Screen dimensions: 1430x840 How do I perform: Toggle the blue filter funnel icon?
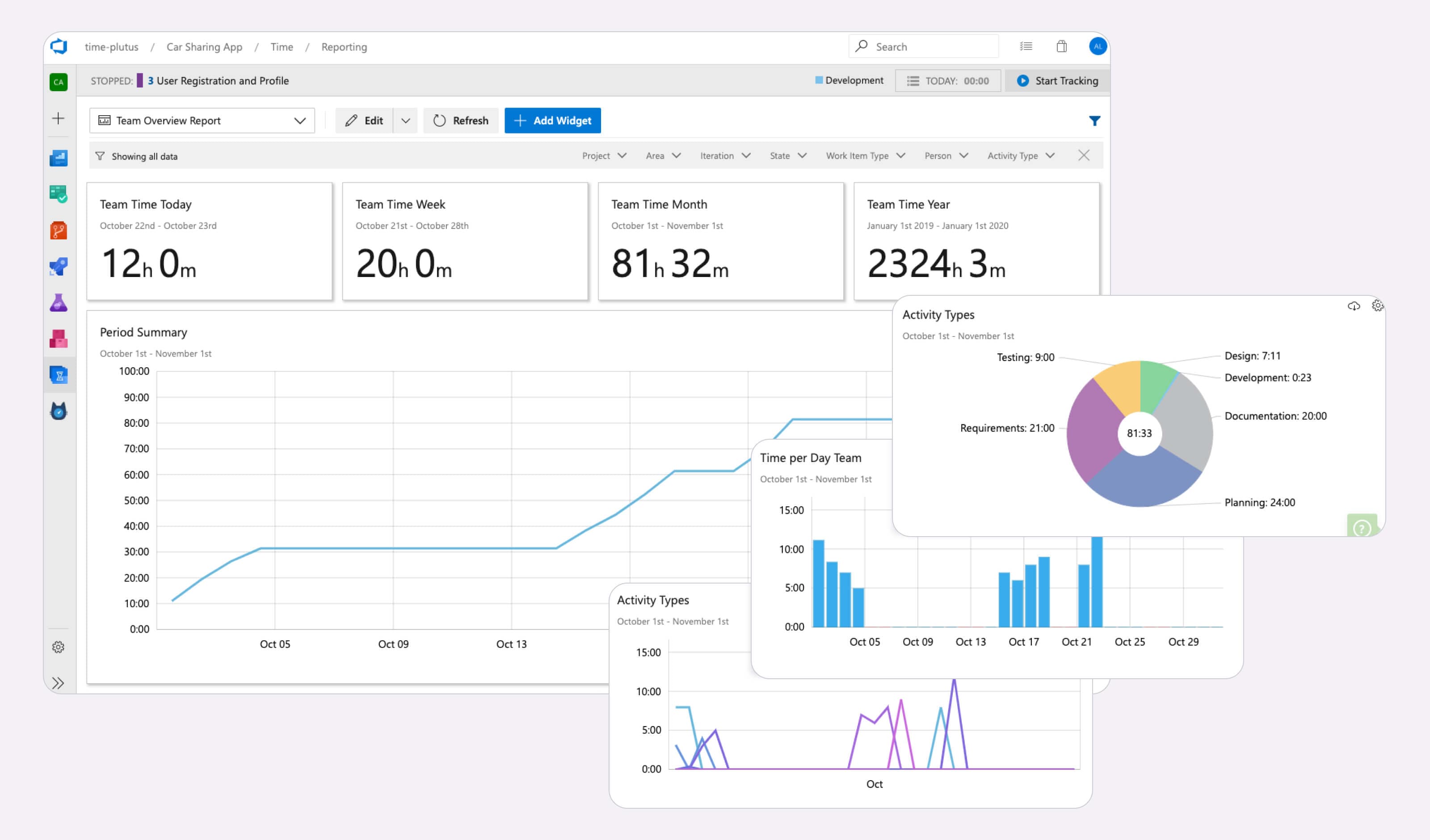click(1094, 121)
